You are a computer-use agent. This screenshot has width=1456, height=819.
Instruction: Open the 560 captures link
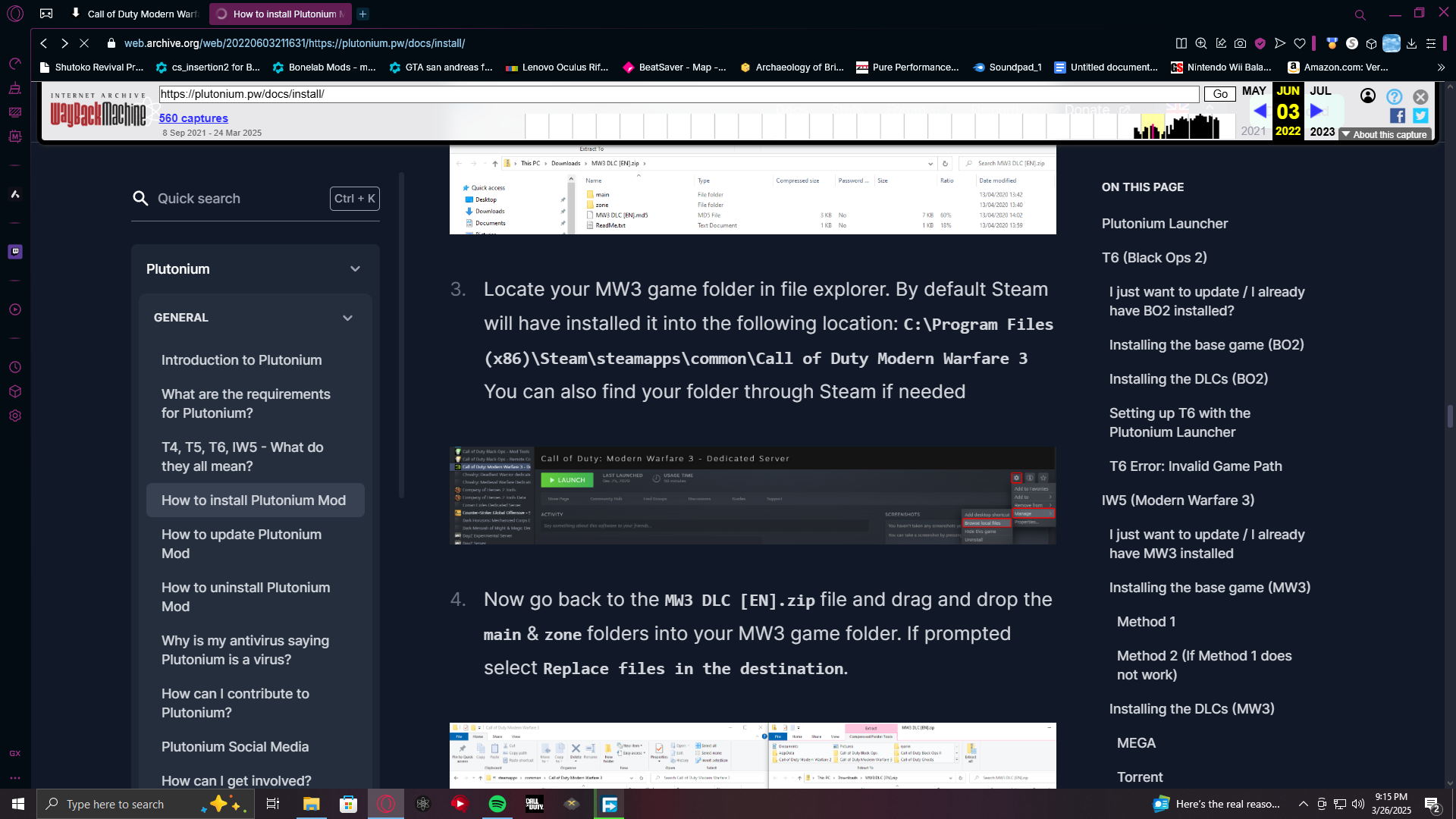pyautogui.click(x=193, y=118)
